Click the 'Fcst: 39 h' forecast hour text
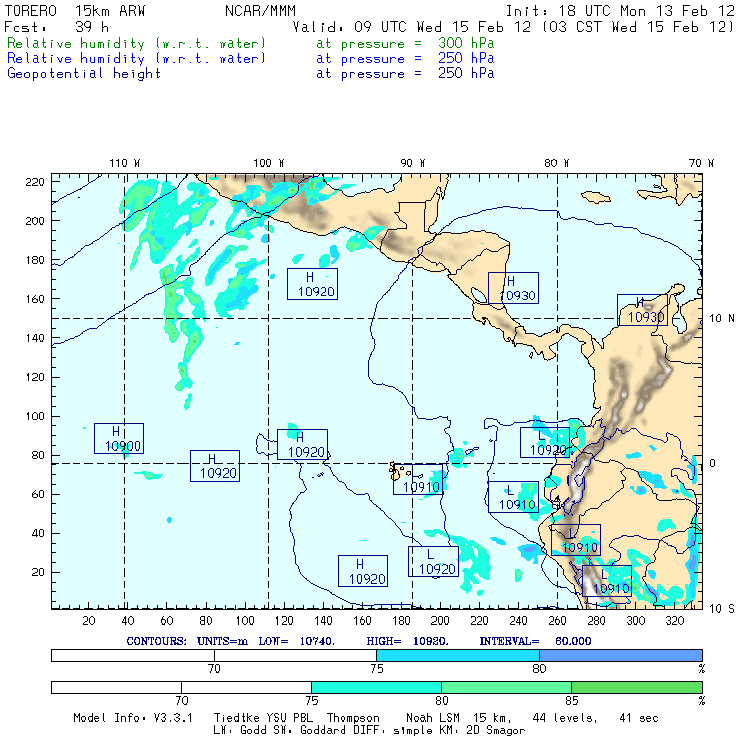Image resolution: width=740 pixels, height=740 pixels. coord(56,27)
